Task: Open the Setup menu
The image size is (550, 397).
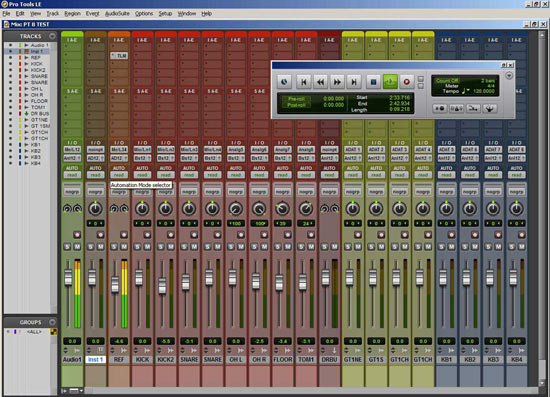Action: coord(165,13)
